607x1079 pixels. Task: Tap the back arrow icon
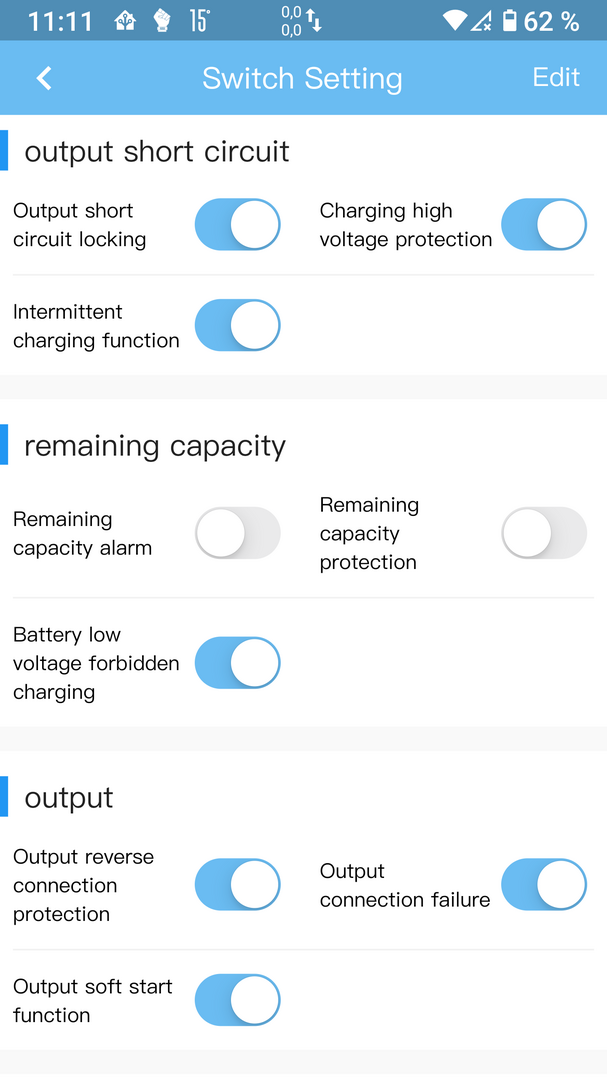(44, 78)
